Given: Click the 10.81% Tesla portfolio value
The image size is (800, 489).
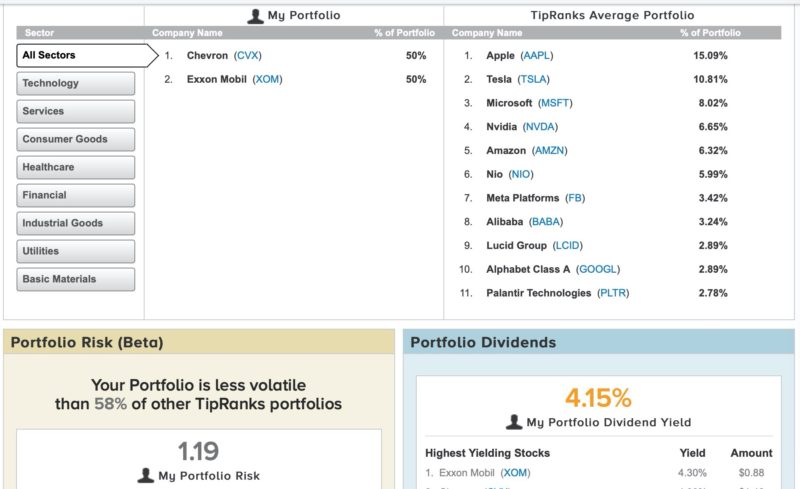Looking at the screenshot, I should [710, 79].
